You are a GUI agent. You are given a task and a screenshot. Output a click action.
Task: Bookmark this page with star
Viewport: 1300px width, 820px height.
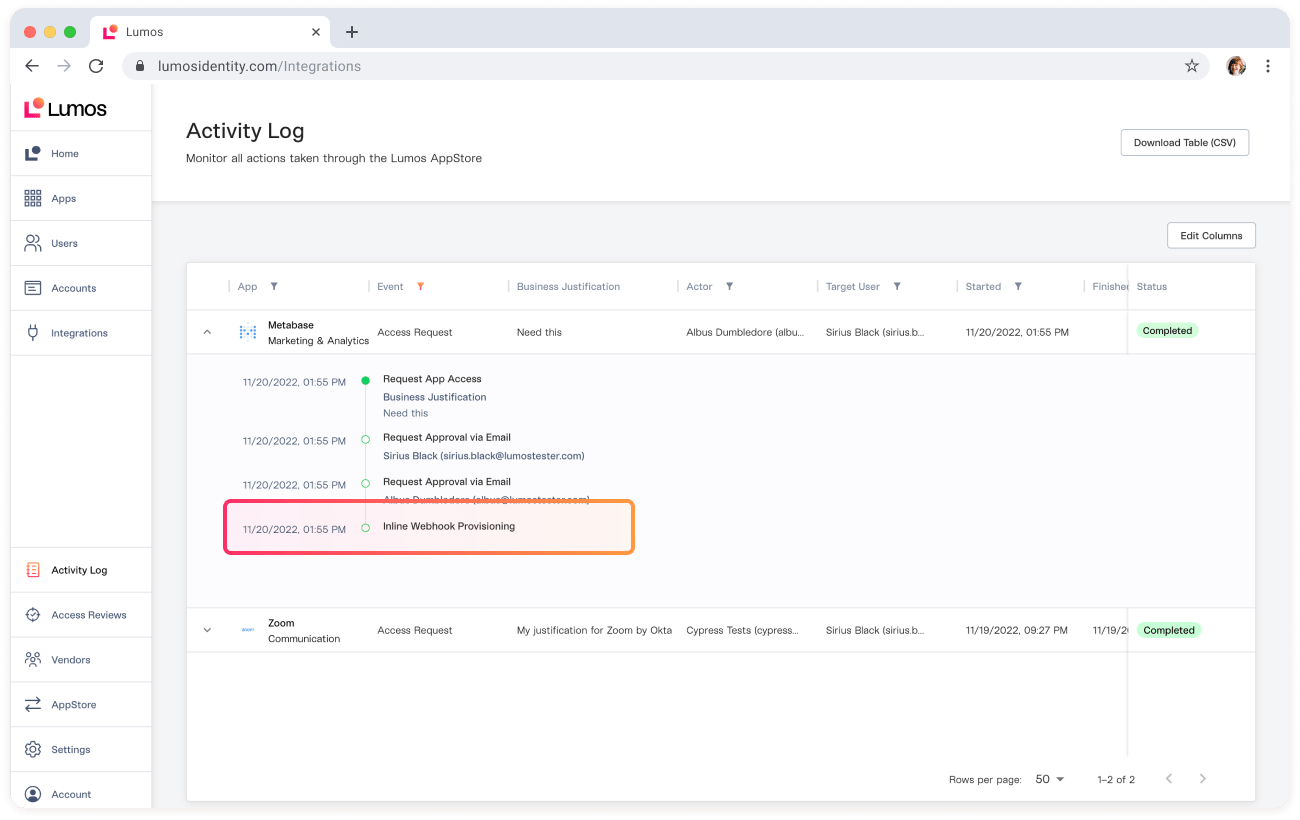[x=1192, y=66]
